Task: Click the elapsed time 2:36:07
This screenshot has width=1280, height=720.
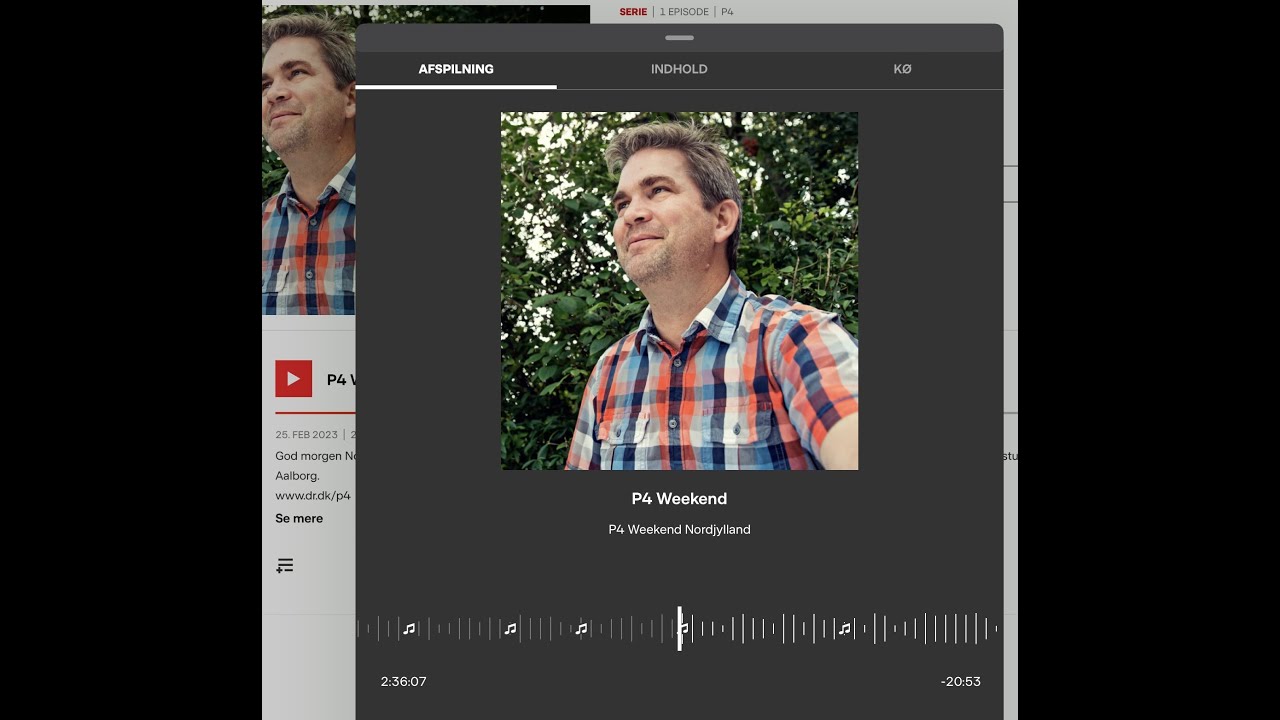Action: tap(404, 681)
